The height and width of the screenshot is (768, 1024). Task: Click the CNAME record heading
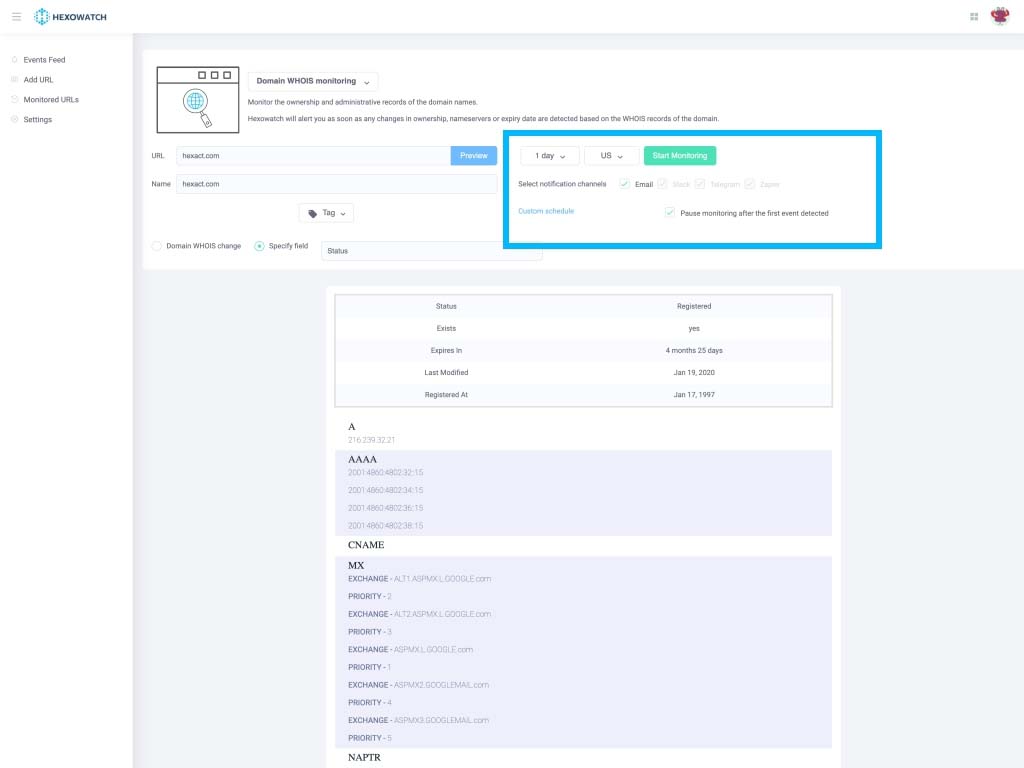tap(366, 545)
